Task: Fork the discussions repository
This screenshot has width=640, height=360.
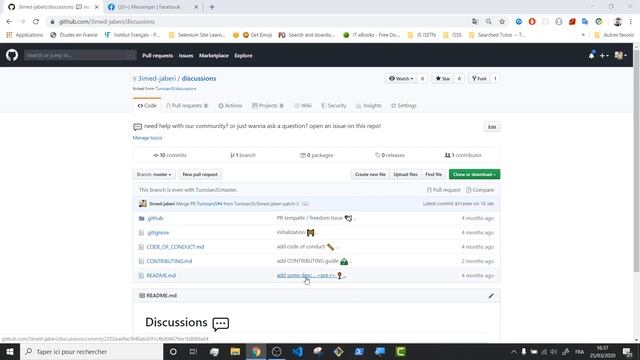Action: click(479, 78)
